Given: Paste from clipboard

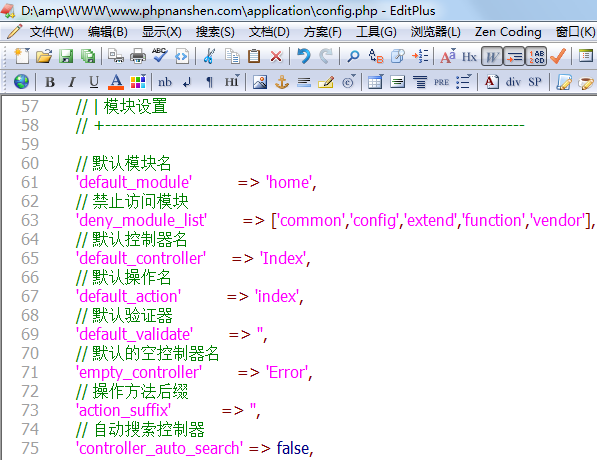Looking at the screenshot, I should tap(254, 56).
